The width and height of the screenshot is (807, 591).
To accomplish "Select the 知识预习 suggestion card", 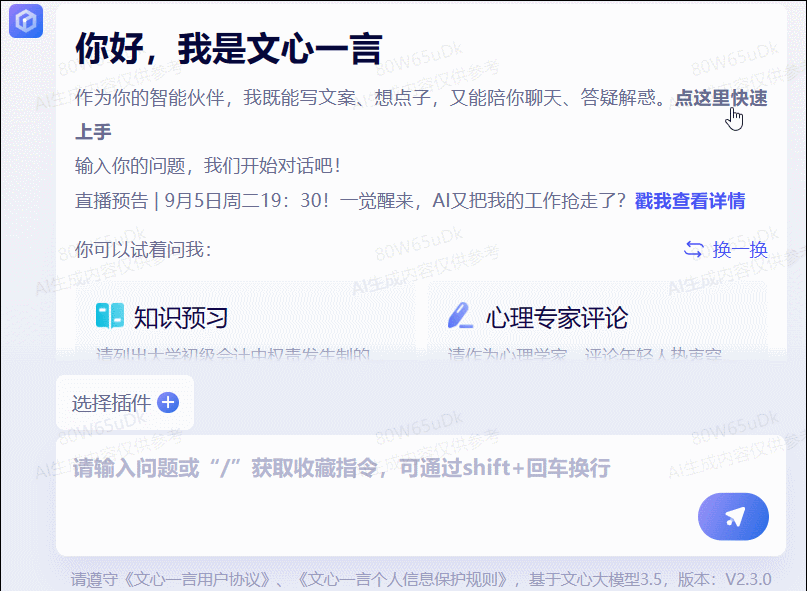I will [x=245, y=319].
